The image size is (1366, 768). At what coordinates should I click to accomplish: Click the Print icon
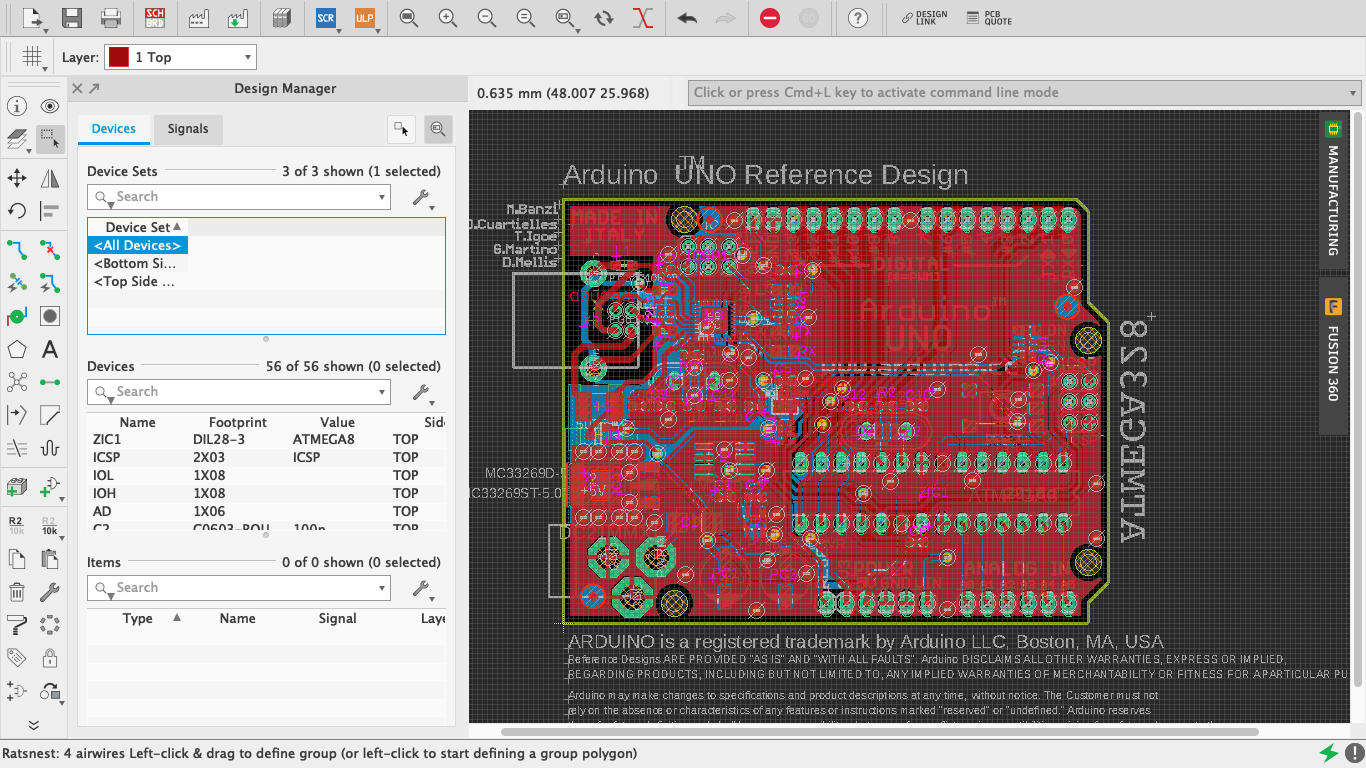click(x=111, y=18)
